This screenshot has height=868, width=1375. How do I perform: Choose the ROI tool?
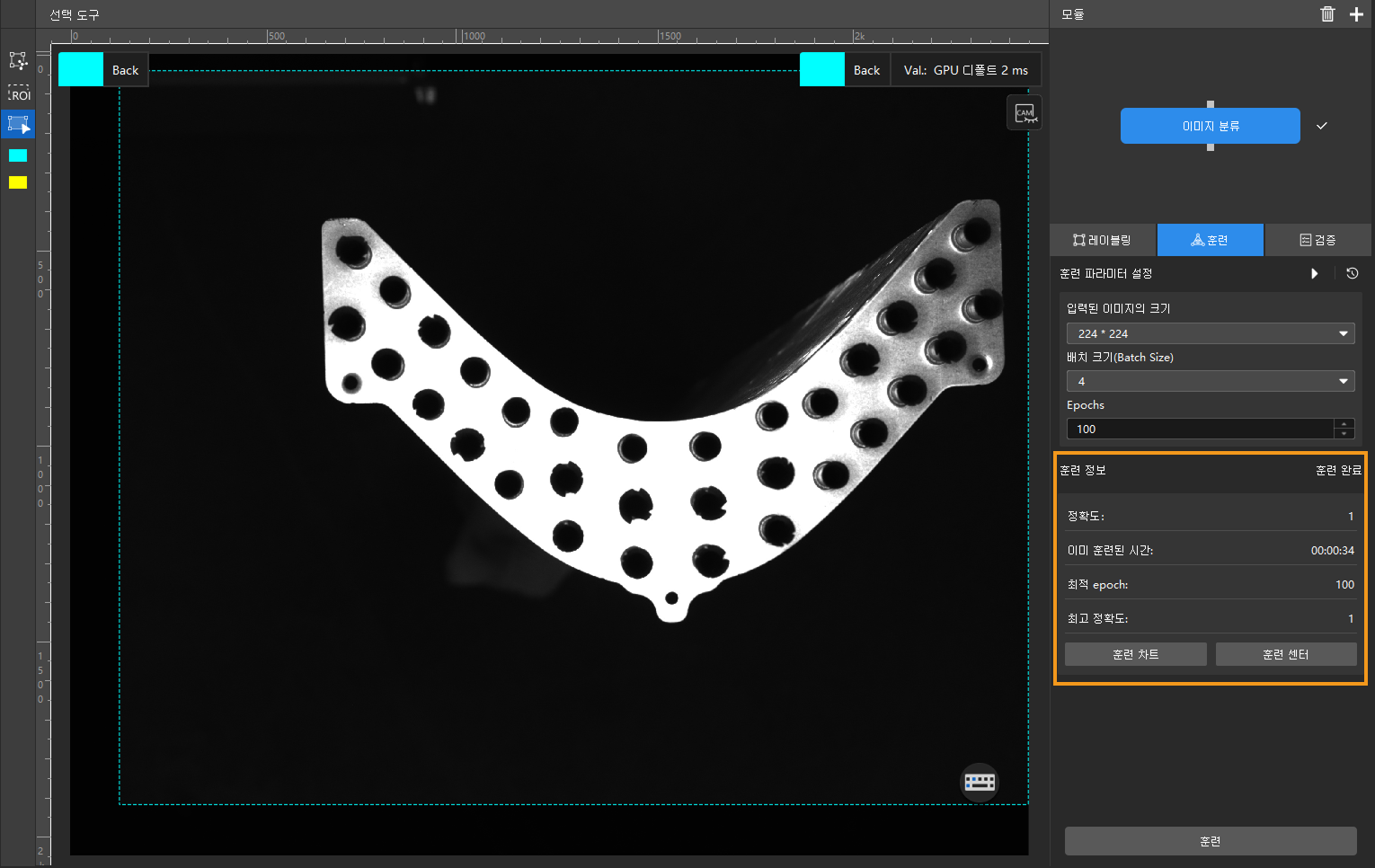[x=18, y=93]
